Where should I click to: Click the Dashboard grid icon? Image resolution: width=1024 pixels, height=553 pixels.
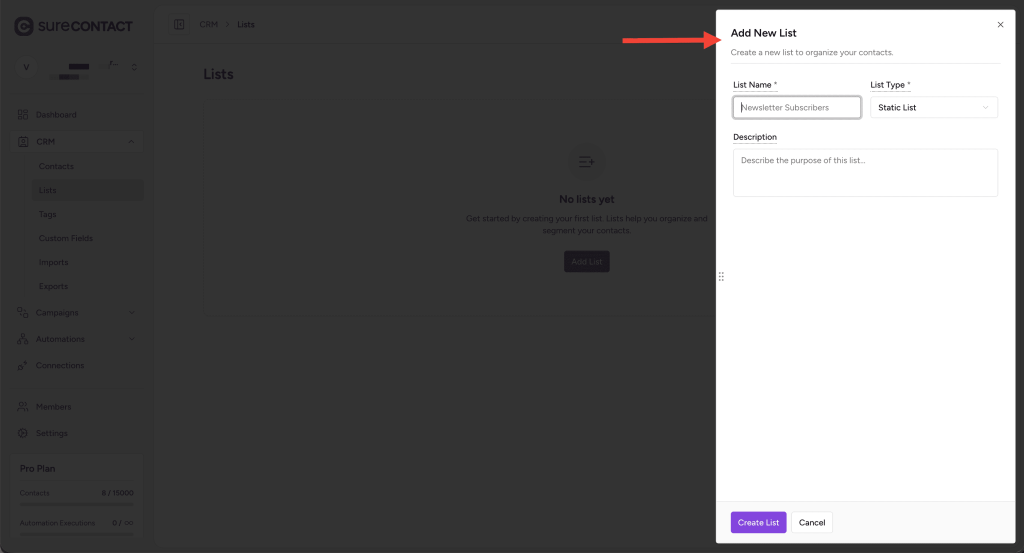(x=23, y=114)
